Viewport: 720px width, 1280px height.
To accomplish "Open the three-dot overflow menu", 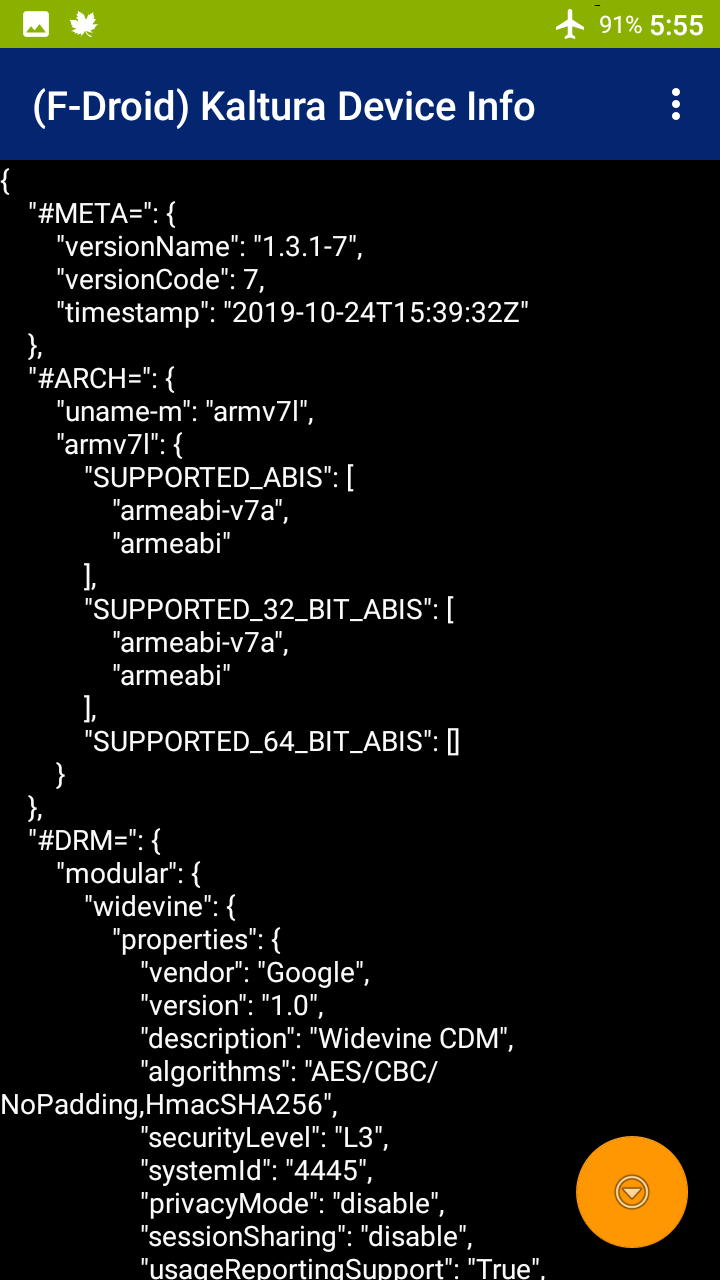I will pos(677,105).
